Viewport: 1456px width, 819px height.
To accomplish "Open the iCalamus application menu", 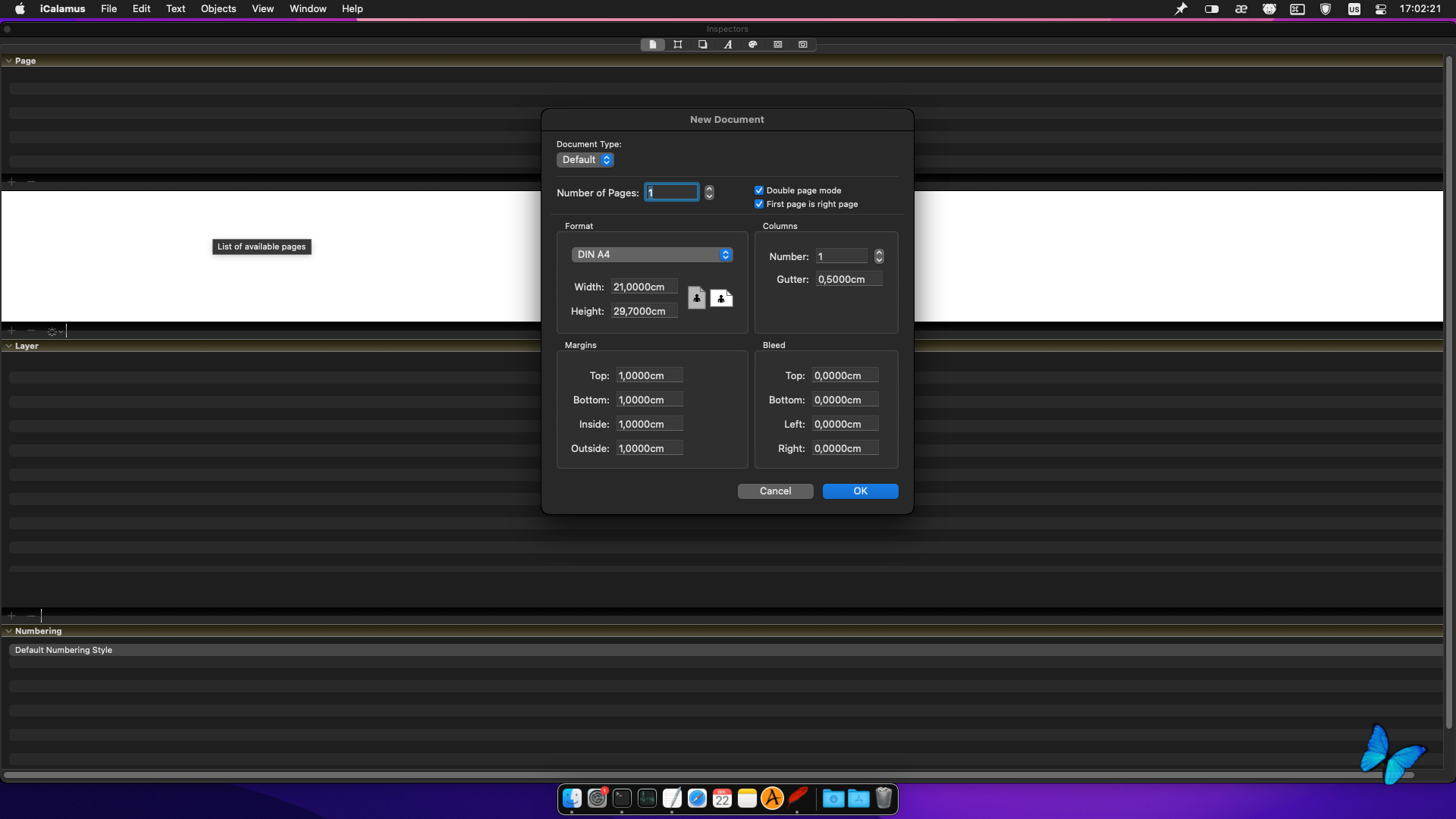I will click(x=63, y=9).
